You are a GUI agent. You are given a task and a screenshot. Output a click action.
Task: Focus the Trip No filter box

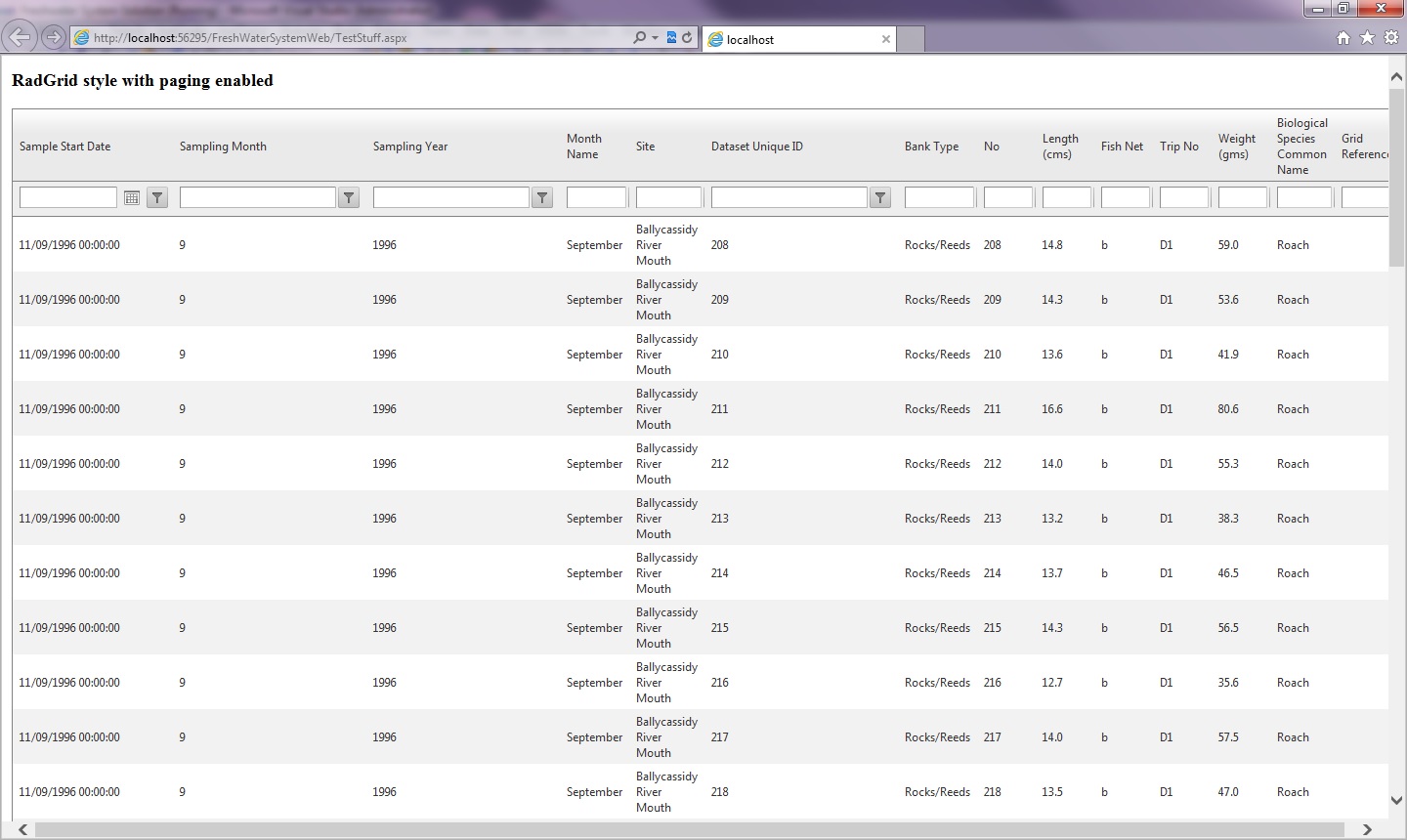click(1184, 197)
